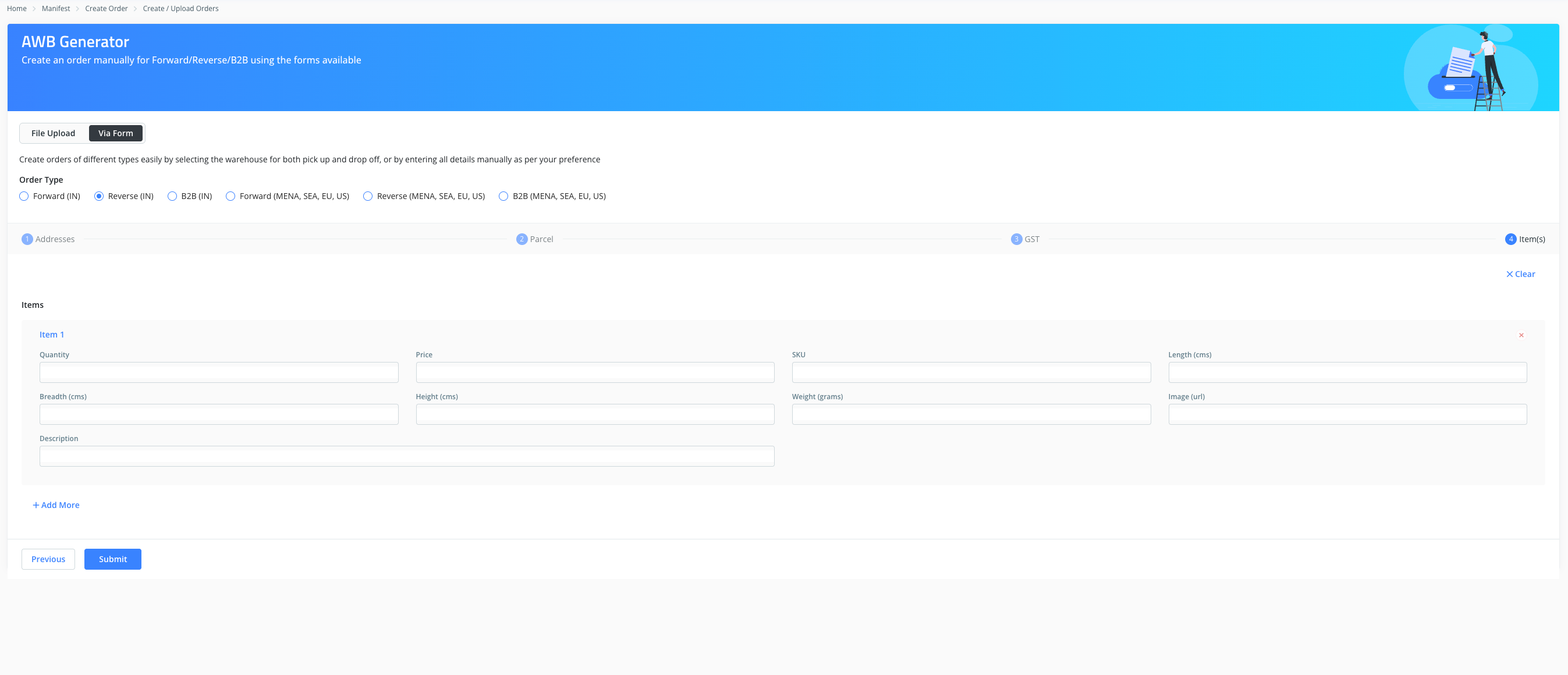Image resolution: width=1568 pixels, height=675 pixels.
Task: Go back with Previous button
Action: tap(48, 559)
